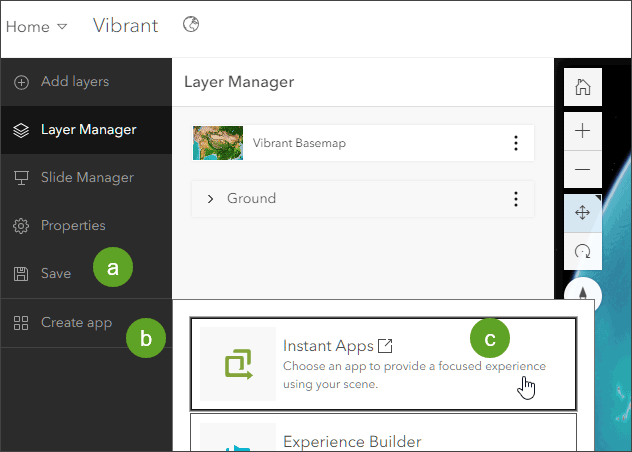Click the Vibrant Basemap thumbnail
This screenshot has width=632, height=452.
tap(218, 143)
